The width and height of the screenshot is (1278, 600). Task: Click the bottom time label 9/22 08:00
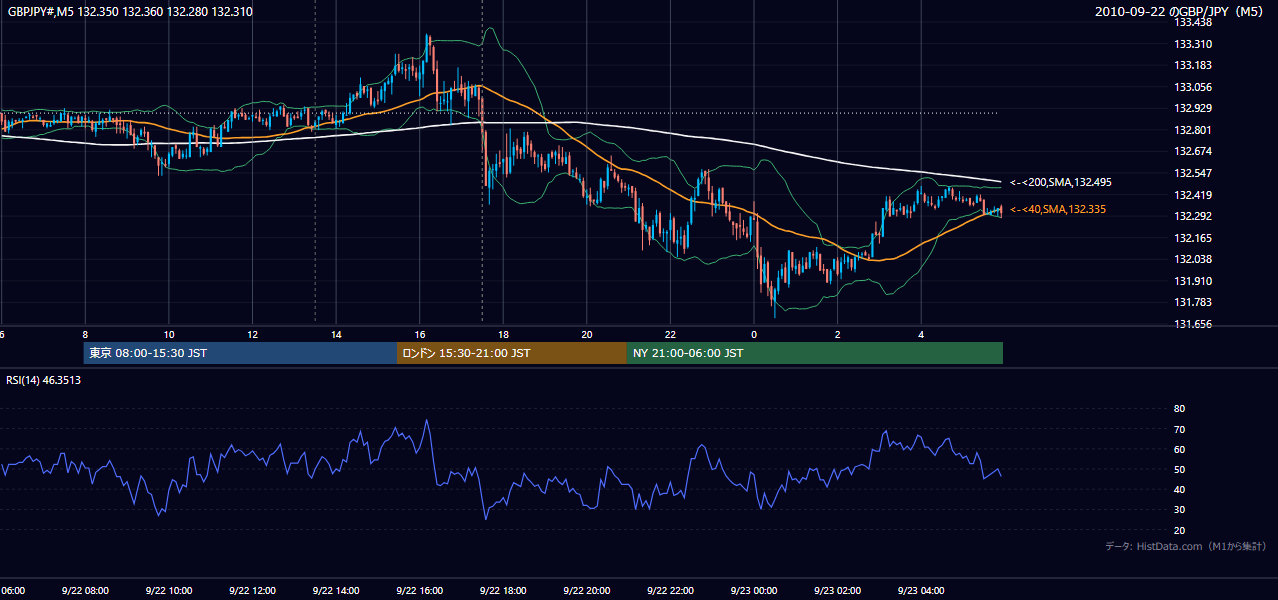pos(85,590)
